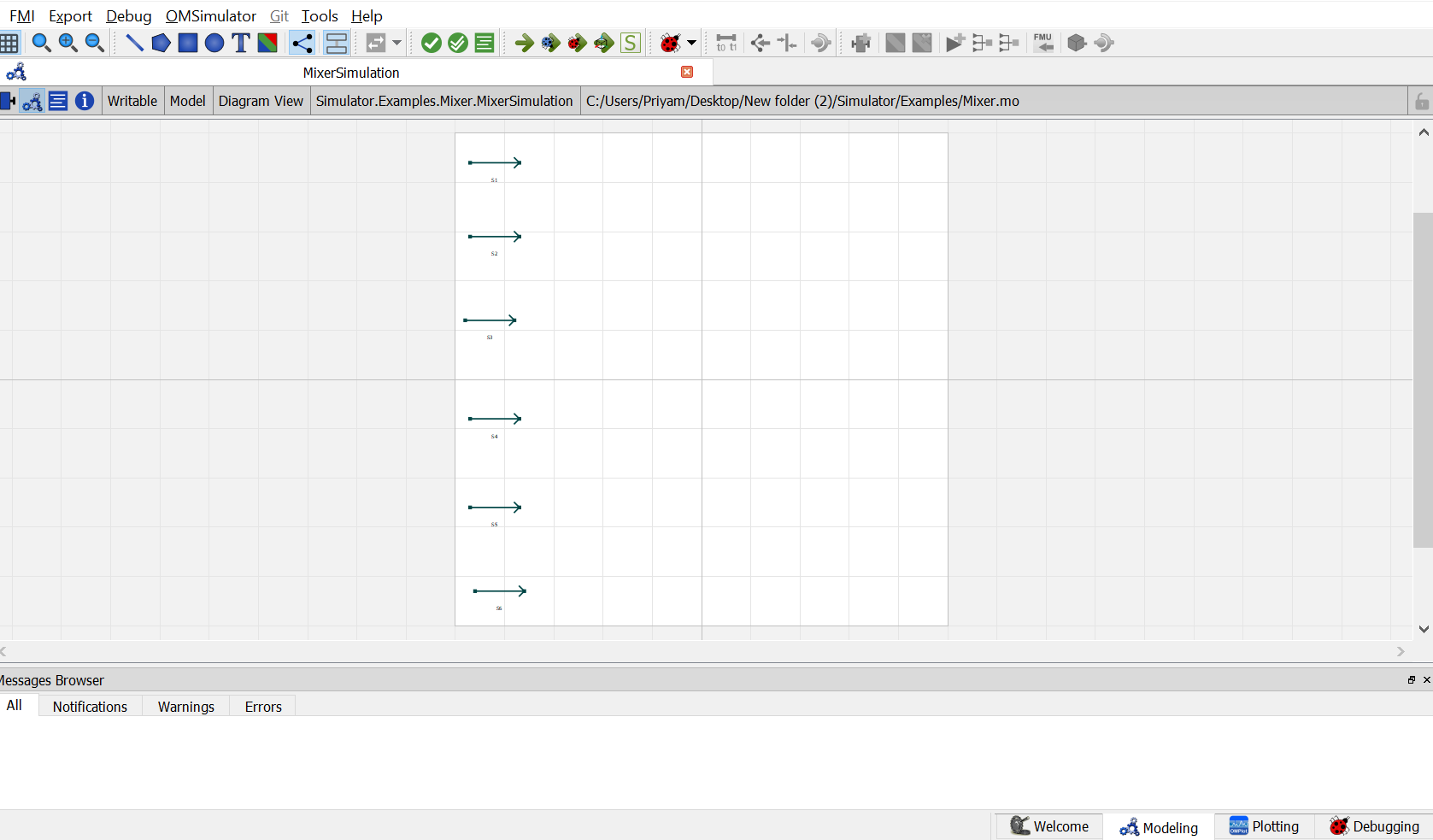Show All messages tab

click(x=15, y=706)
